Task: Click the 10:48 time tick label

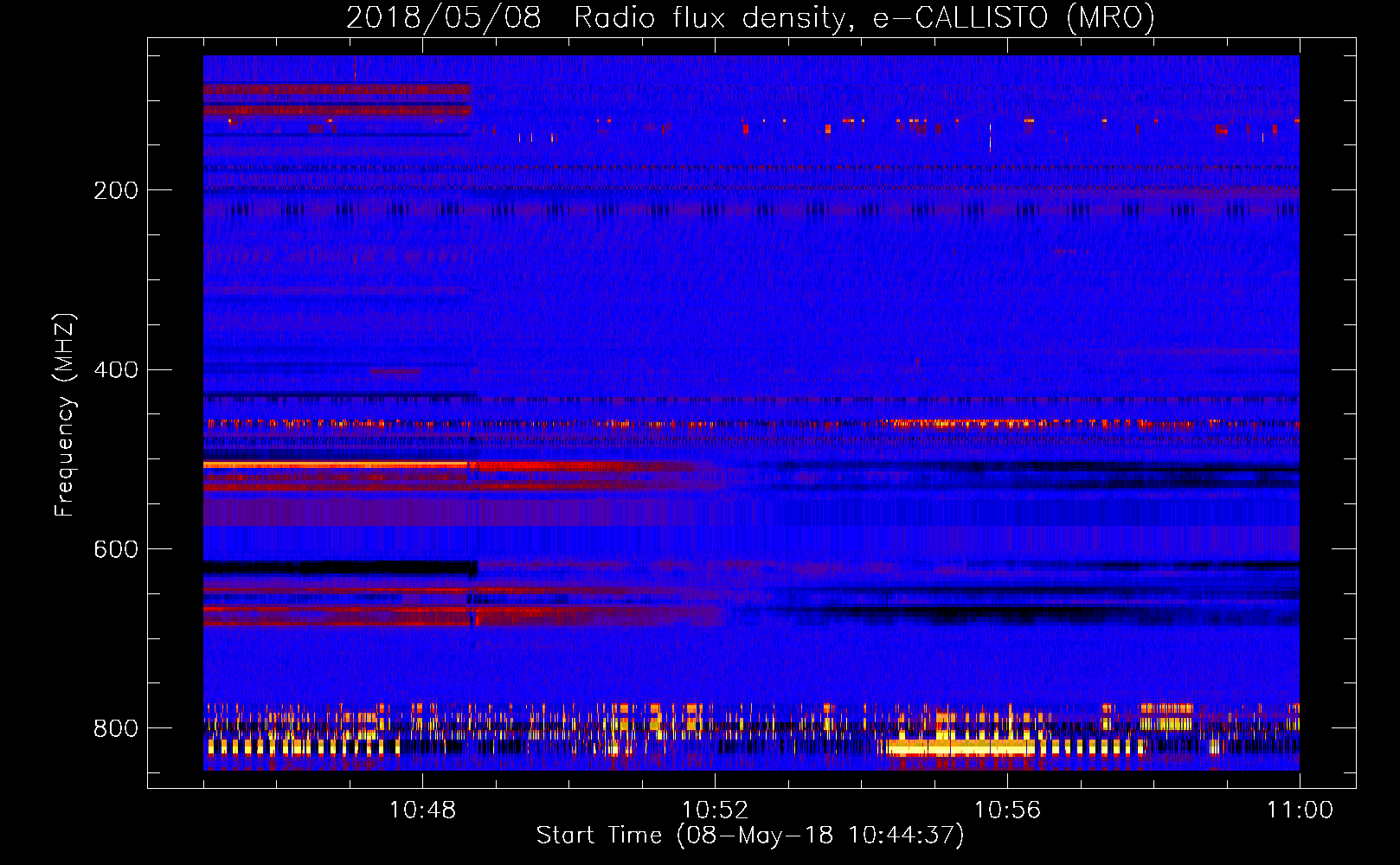Action: 422,811
